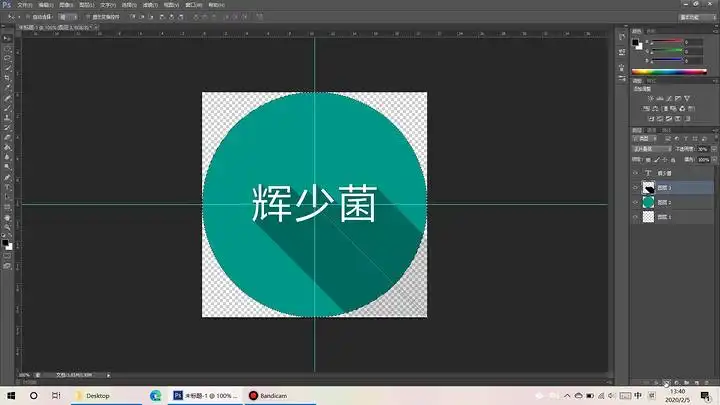Click the foreground color swatch in toolbox
Viewport: 720px width, 405px height.
click(x=5, y=242)
